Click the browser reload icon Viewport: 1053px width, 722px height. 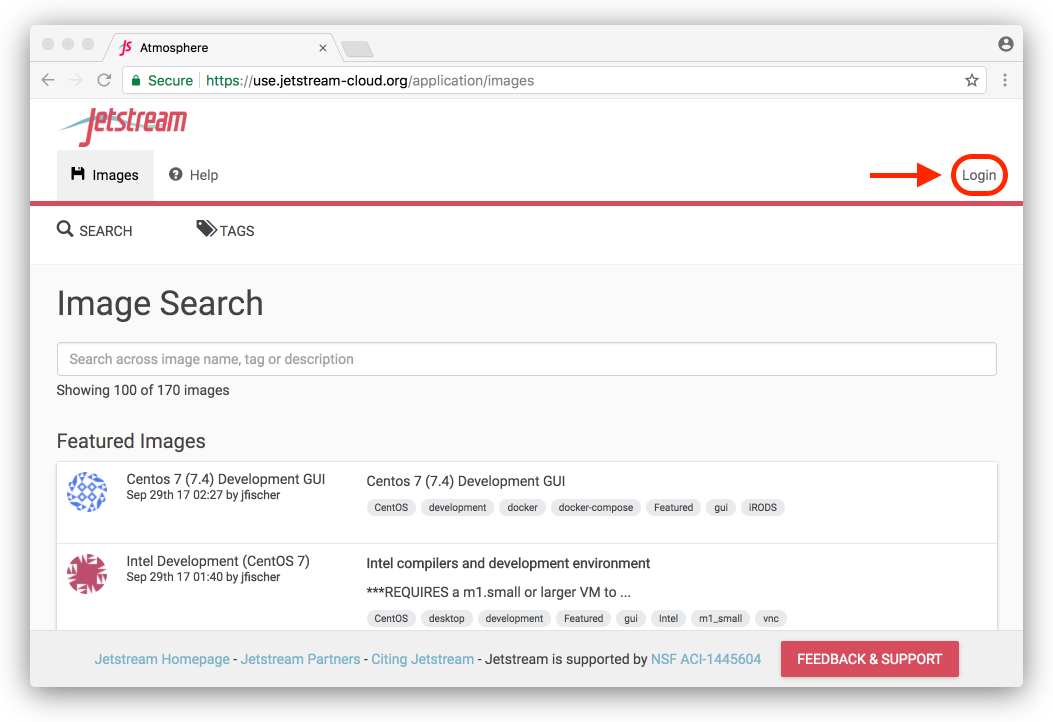coord(104,80)
